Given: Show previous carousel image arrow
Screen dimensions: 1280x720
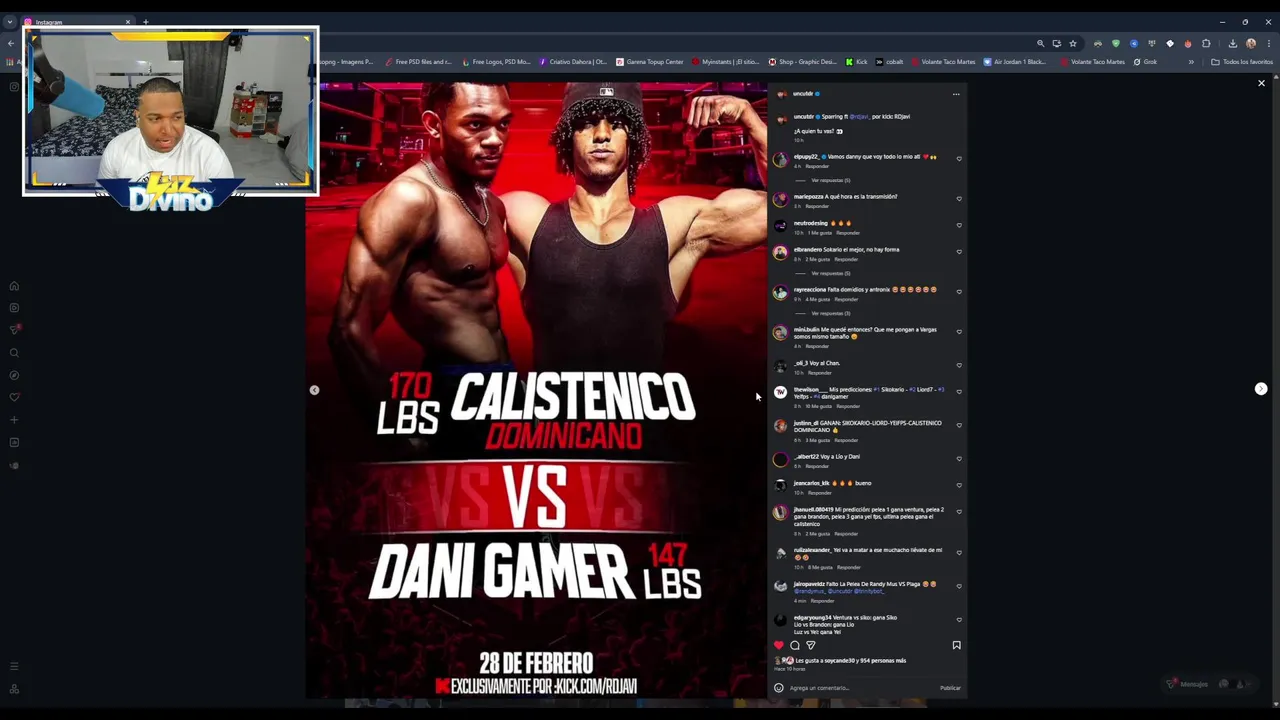Looking at the screenshot, I should pos(314,390).
